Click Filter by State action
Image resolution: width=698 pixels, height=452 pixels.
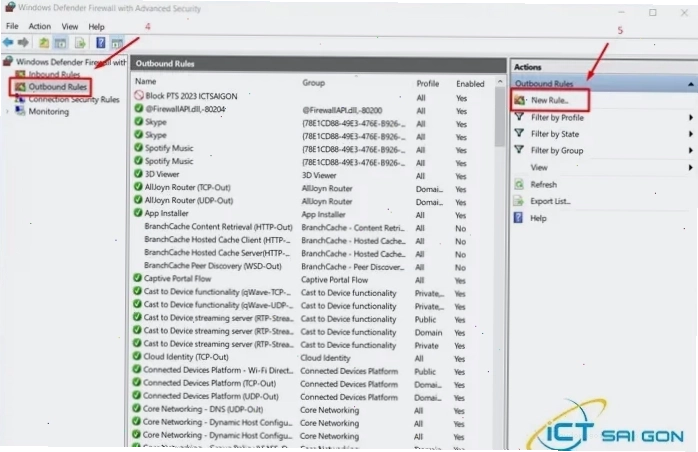point(555,134)
